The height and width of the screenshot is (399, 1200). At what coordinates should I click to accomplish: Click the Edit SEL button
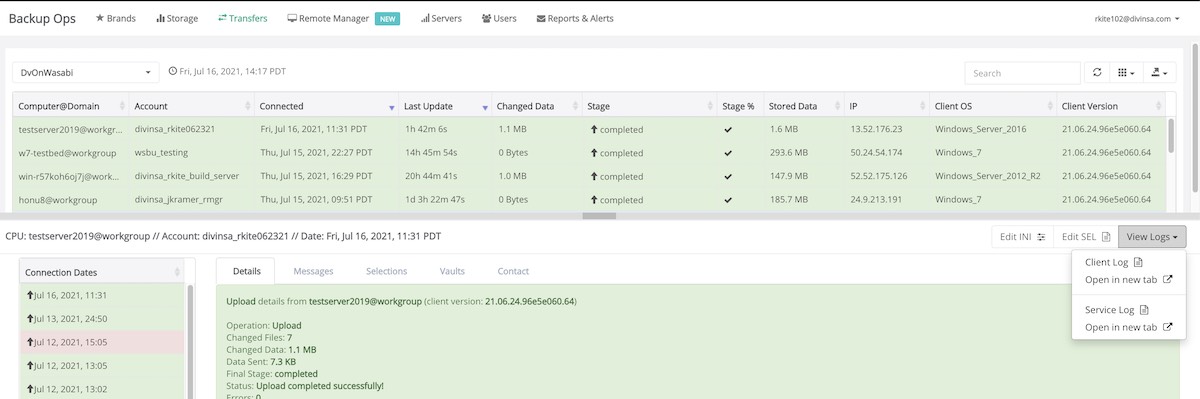[x=1085, y=236]
